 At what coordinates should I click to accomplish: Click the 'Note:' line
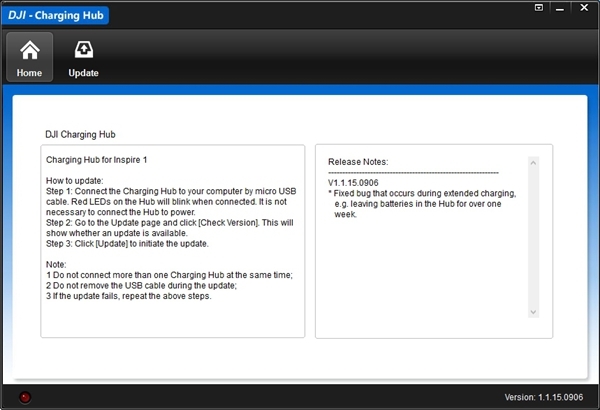pyautogui.click(x=56, y=265)
